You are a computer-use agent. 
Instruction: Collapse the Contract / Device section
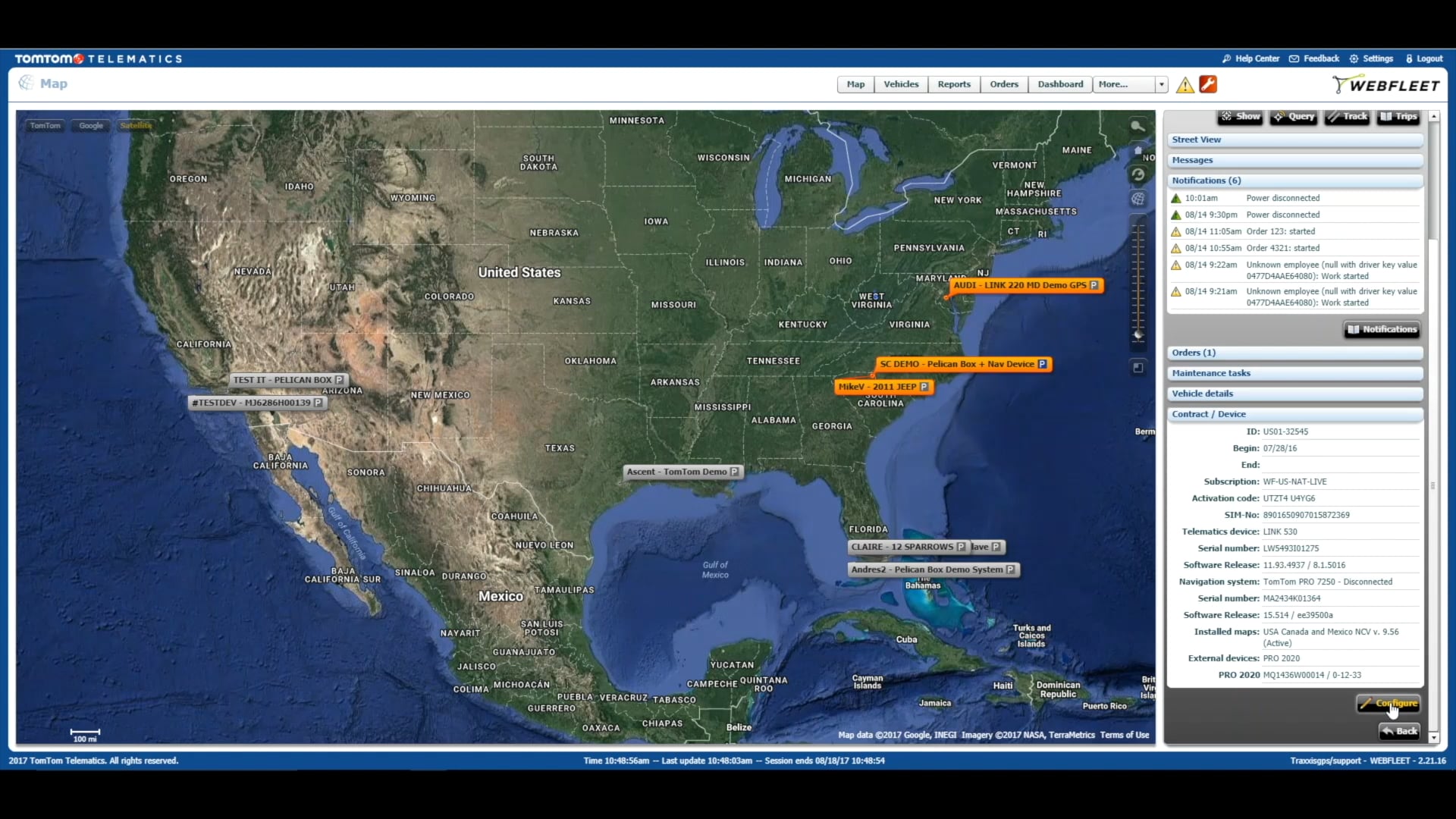(x=1294, y=414)
